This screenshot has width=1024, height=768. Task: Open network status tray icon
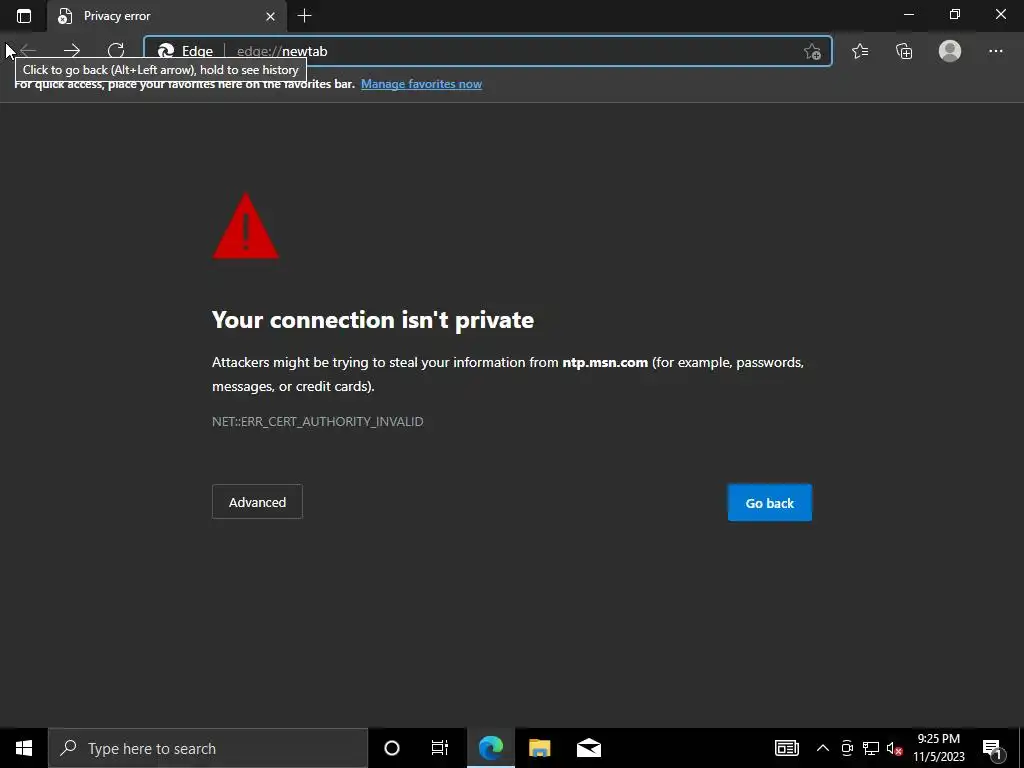tap(871, 748)
